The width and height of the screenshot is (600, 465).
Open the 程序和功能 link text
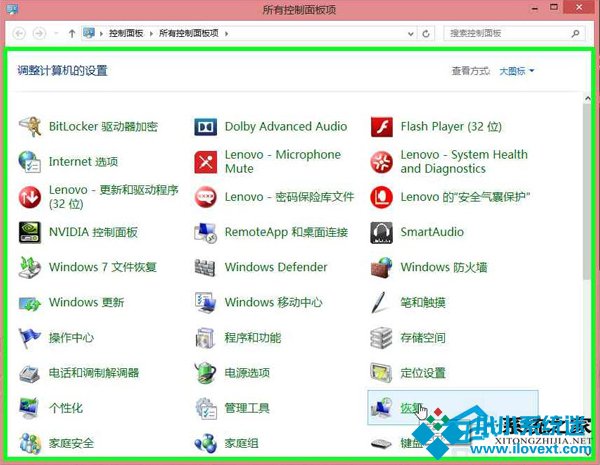pyautogui.click(x=253, y=338)
